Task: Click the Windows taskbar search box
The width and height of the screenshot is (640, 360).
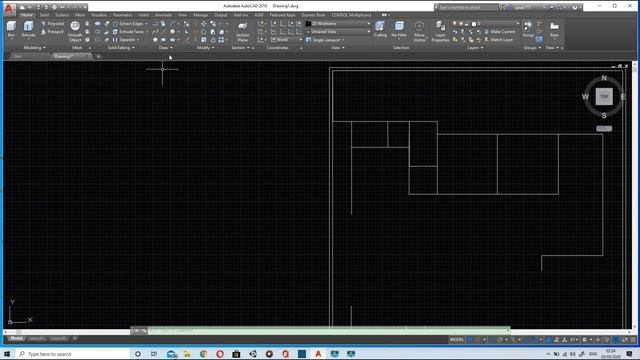Action: coord(73,354)
